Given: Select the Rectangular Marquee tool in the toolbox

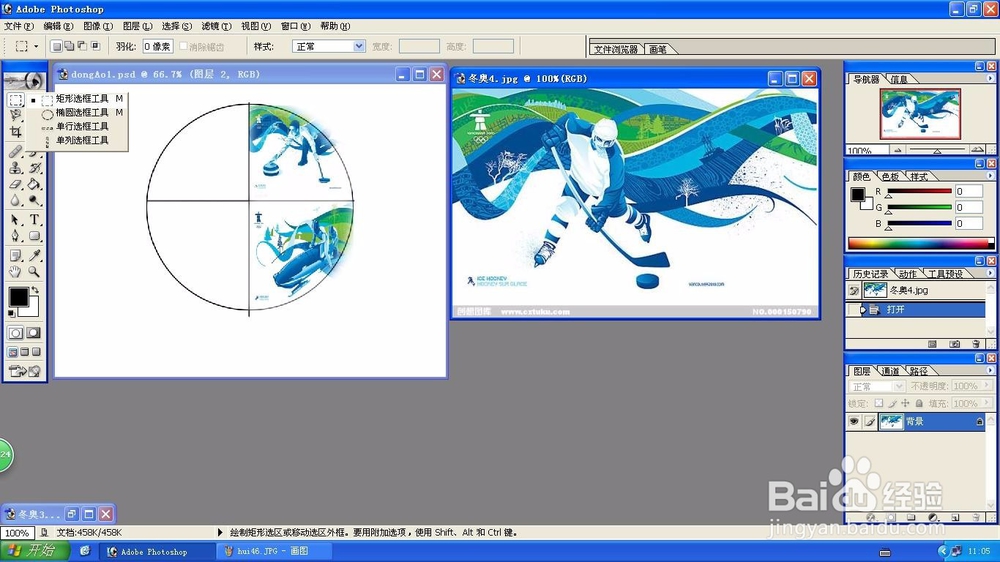Looking at the screenshot, I should (15, 100).
